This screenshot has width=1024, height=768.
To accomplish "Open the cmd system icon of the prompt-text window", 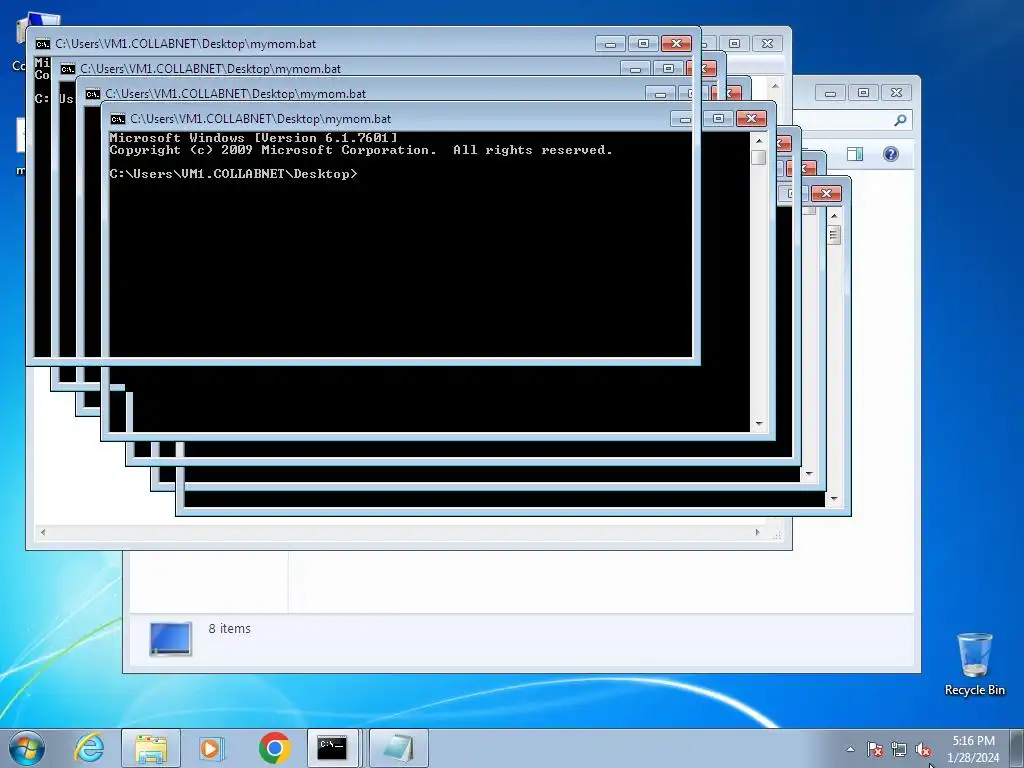I will [x=118, y=119].
